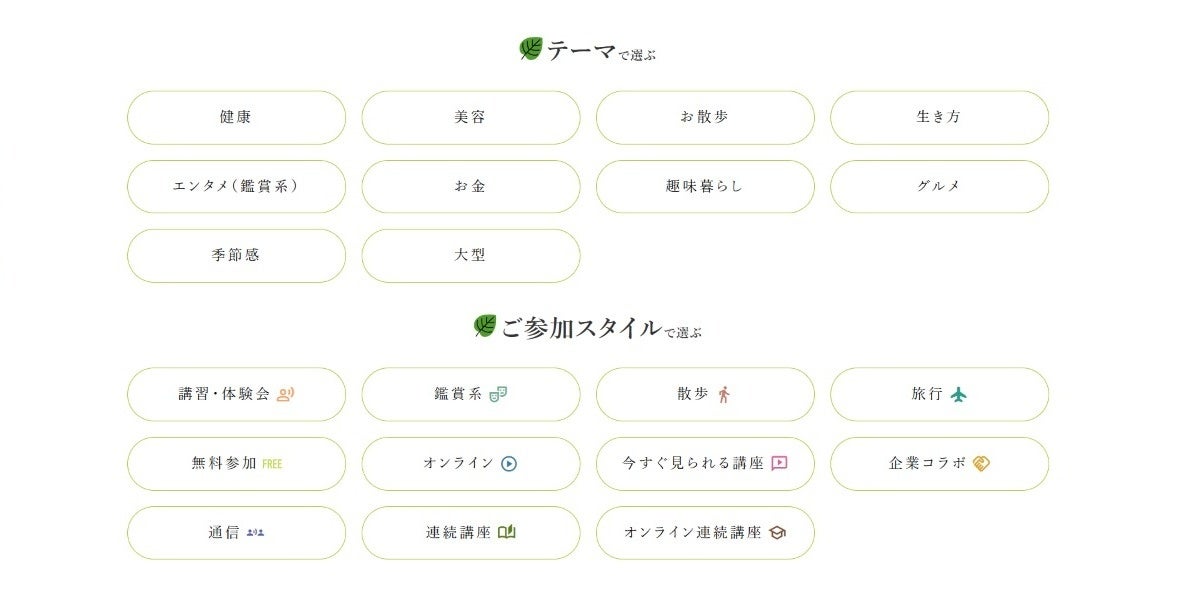Open the お散歩 theme category
The image size is (1188, 605).
click(x=705, y=117)
